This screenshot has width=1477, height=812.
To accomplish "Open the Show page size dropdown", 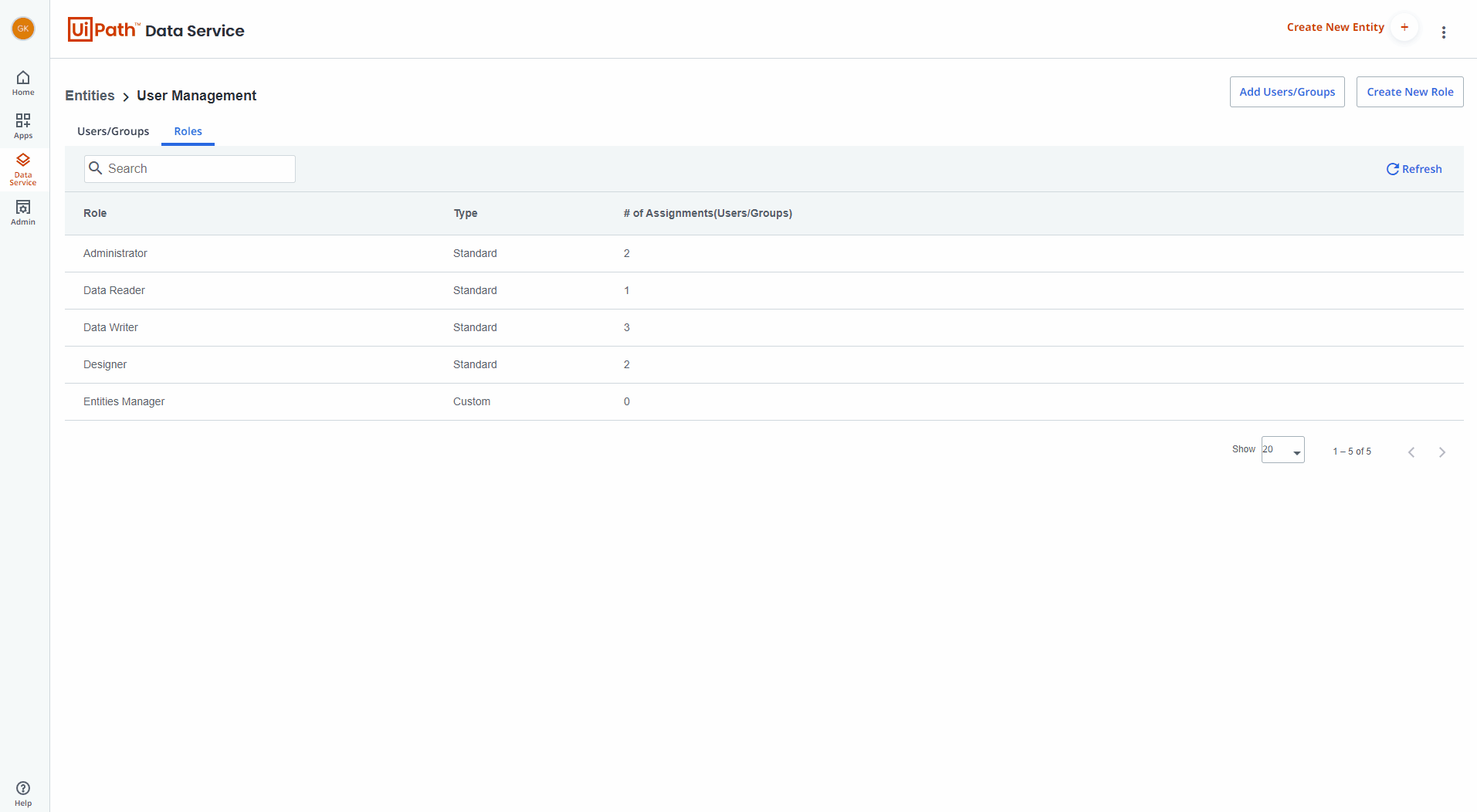I will click(1282, 449).
